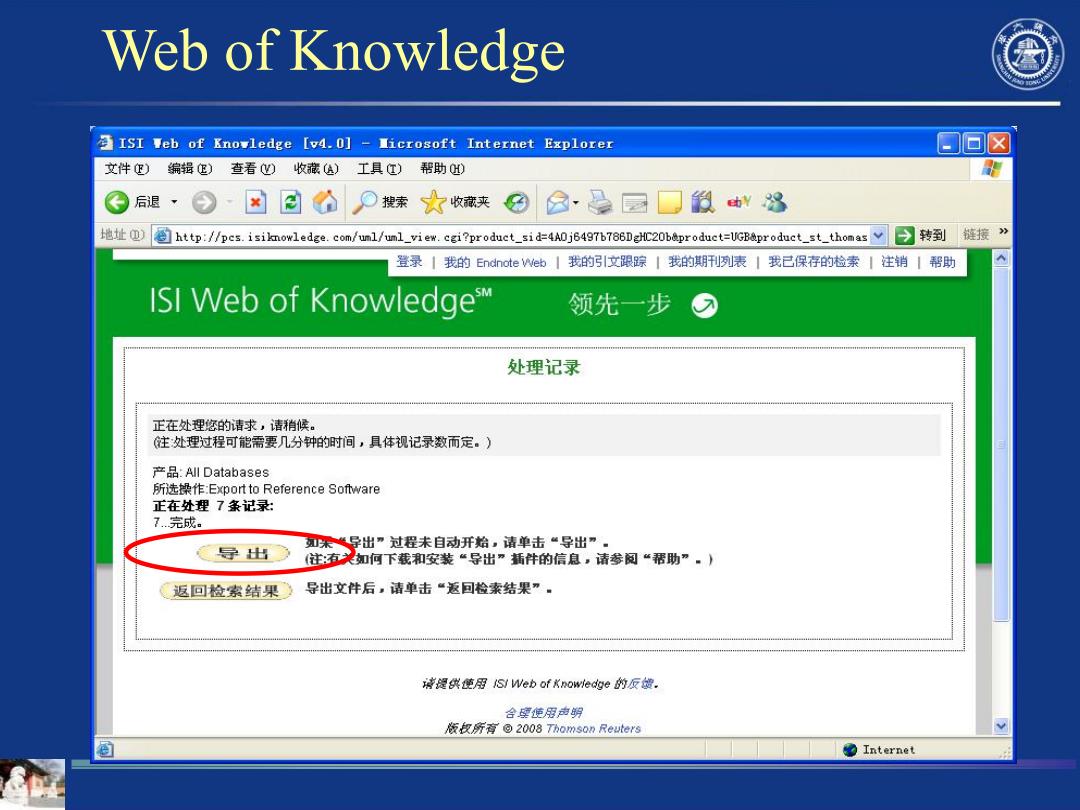Open 我已保存的检索 link
The width and height of the screenshot is (1080, 810).
coord(813,262)
